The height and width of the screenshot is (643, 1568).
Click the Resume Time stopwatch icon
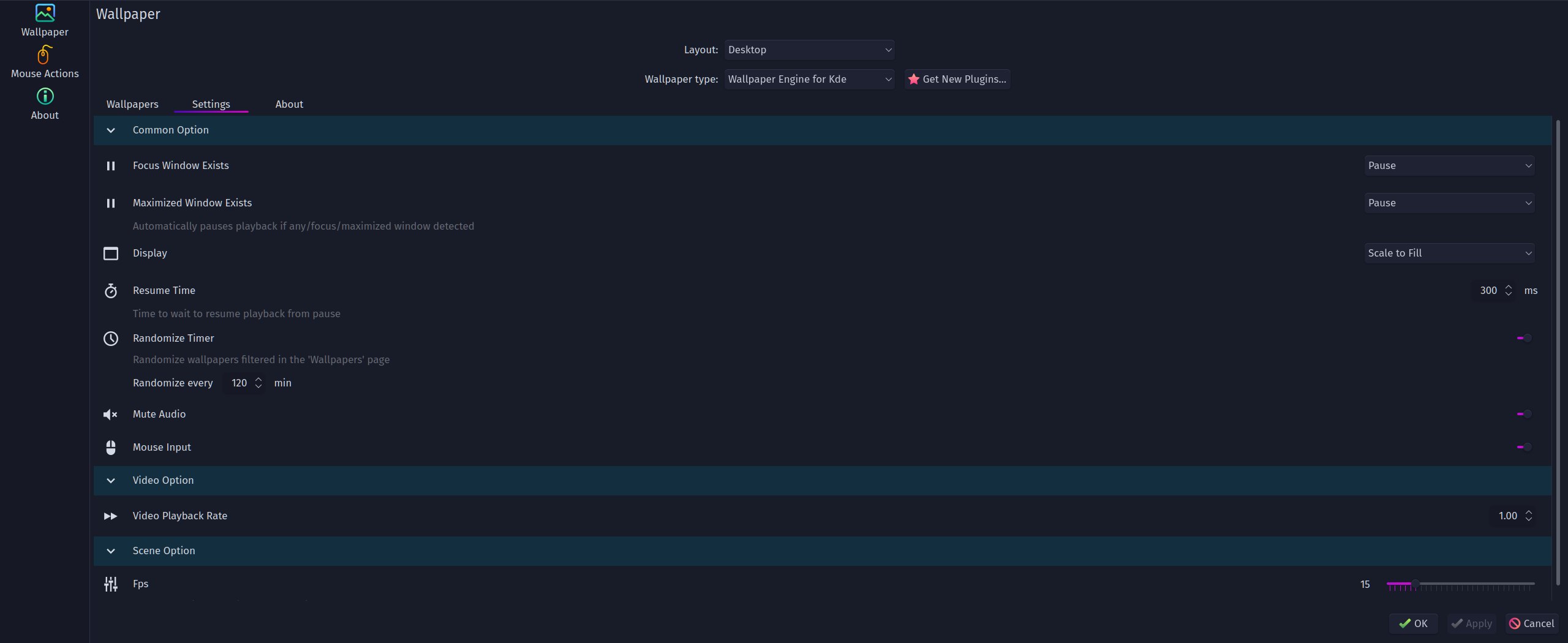tap(111, 291)
